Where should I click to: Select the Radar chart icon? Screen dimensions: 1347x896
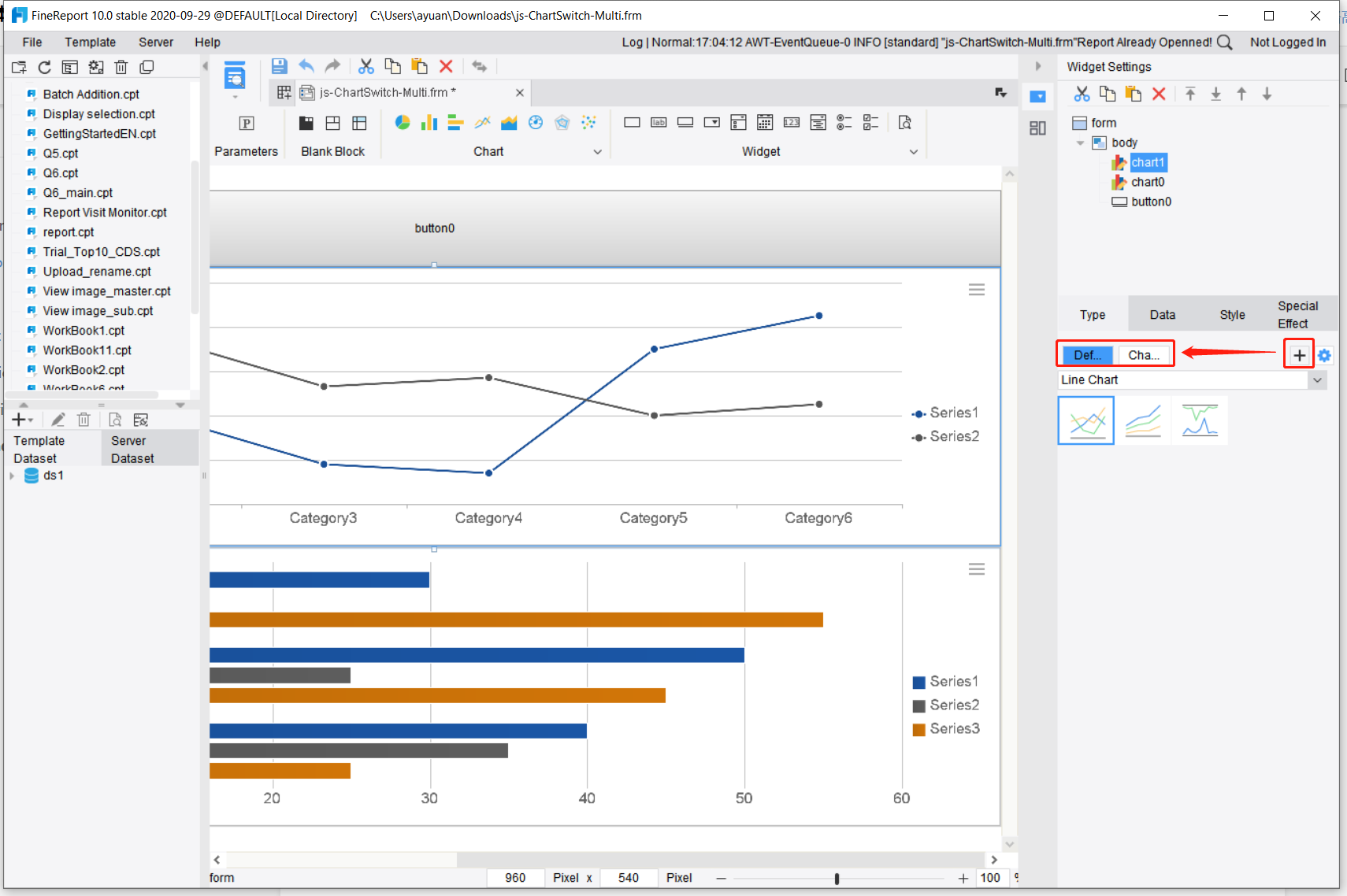click(x=562, y=123)
